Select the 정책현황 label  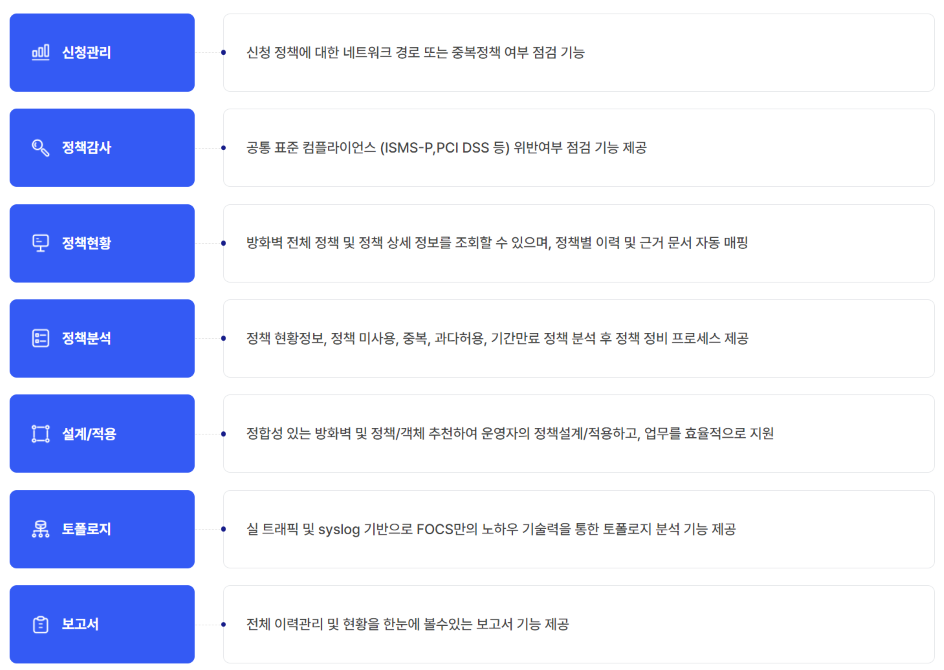(x=87, y=243)
